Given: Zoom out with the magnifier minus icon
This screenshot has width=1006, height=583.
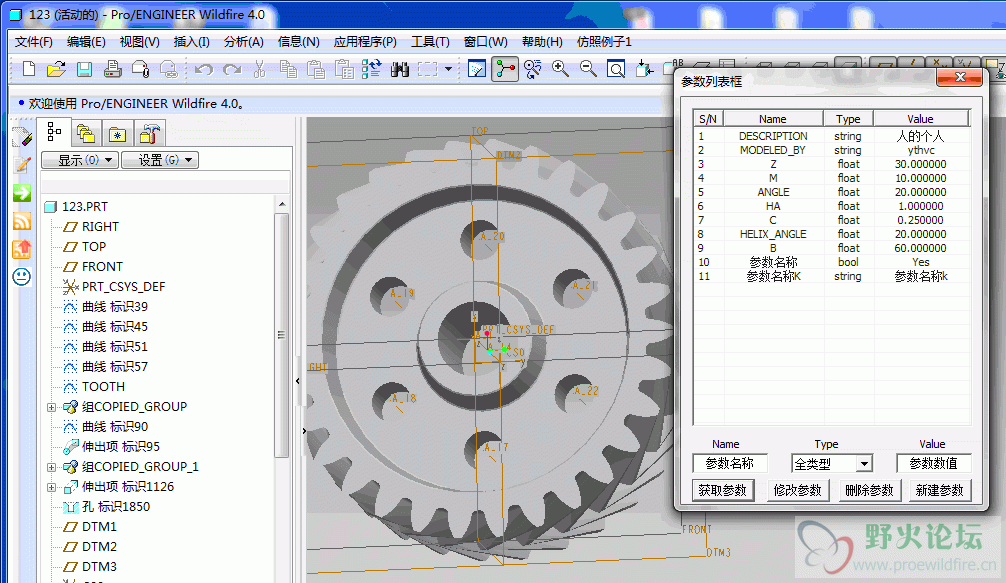Looking at the screenshot, I should pyautogui.click(x=588, y=69).
